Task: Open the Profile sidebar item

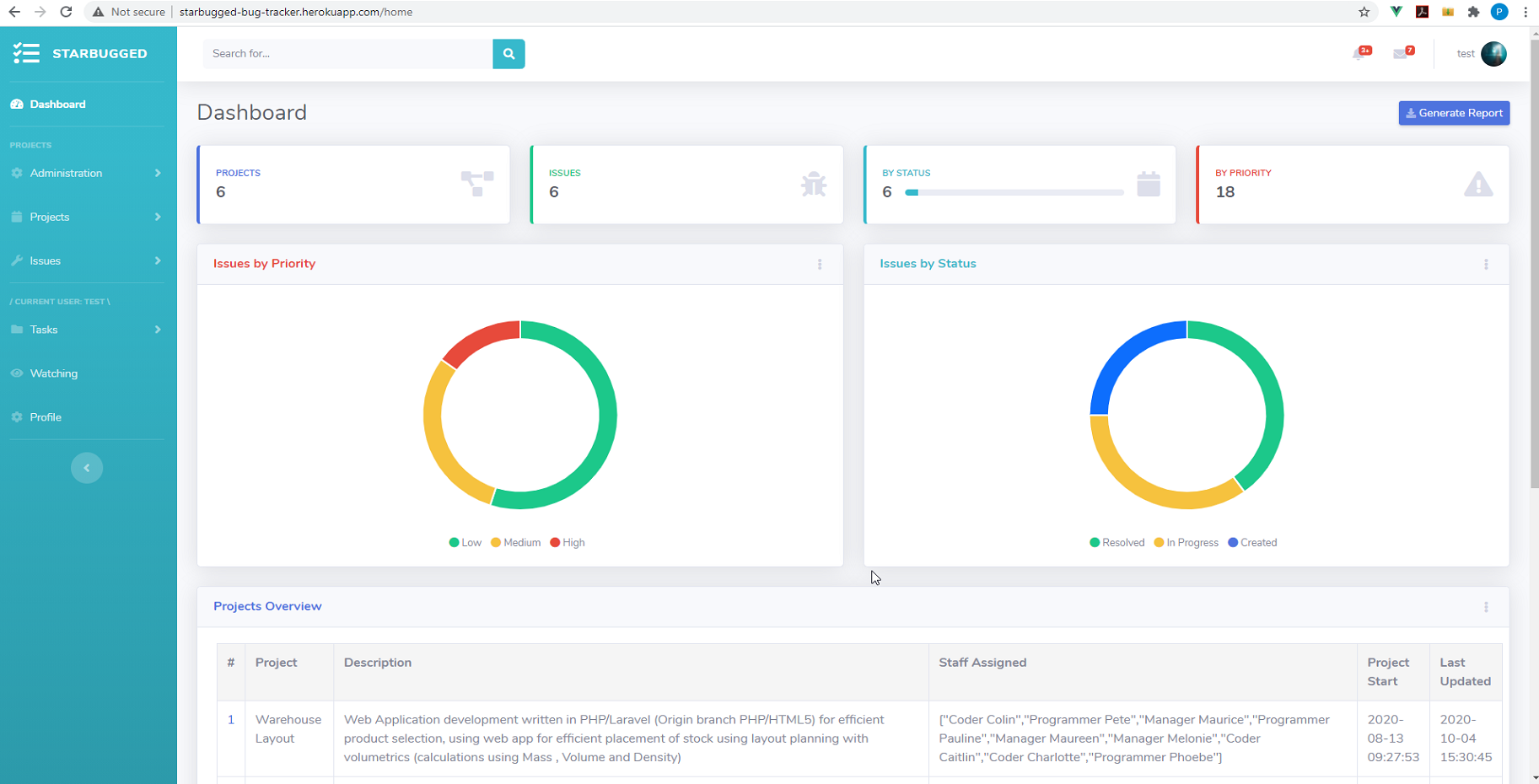Action: (x=46, y=417)
